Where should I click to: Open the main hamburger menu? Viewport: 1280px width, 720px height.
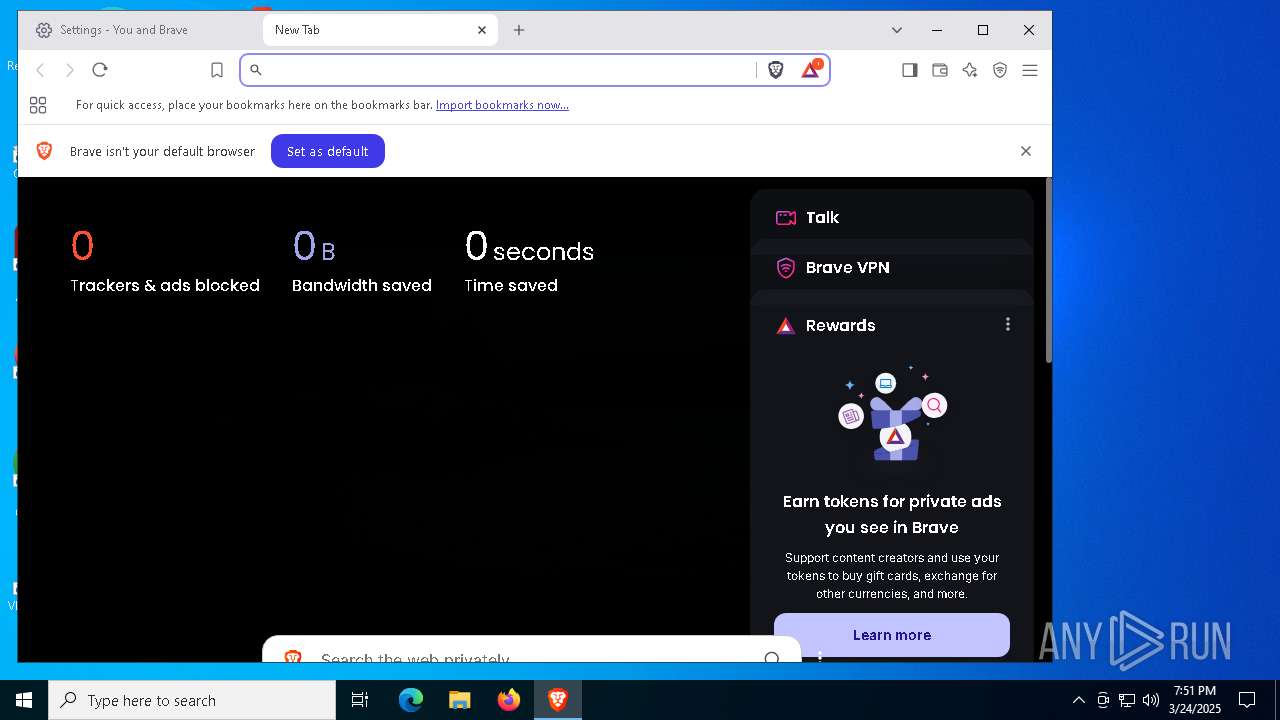coord(1029,70)
